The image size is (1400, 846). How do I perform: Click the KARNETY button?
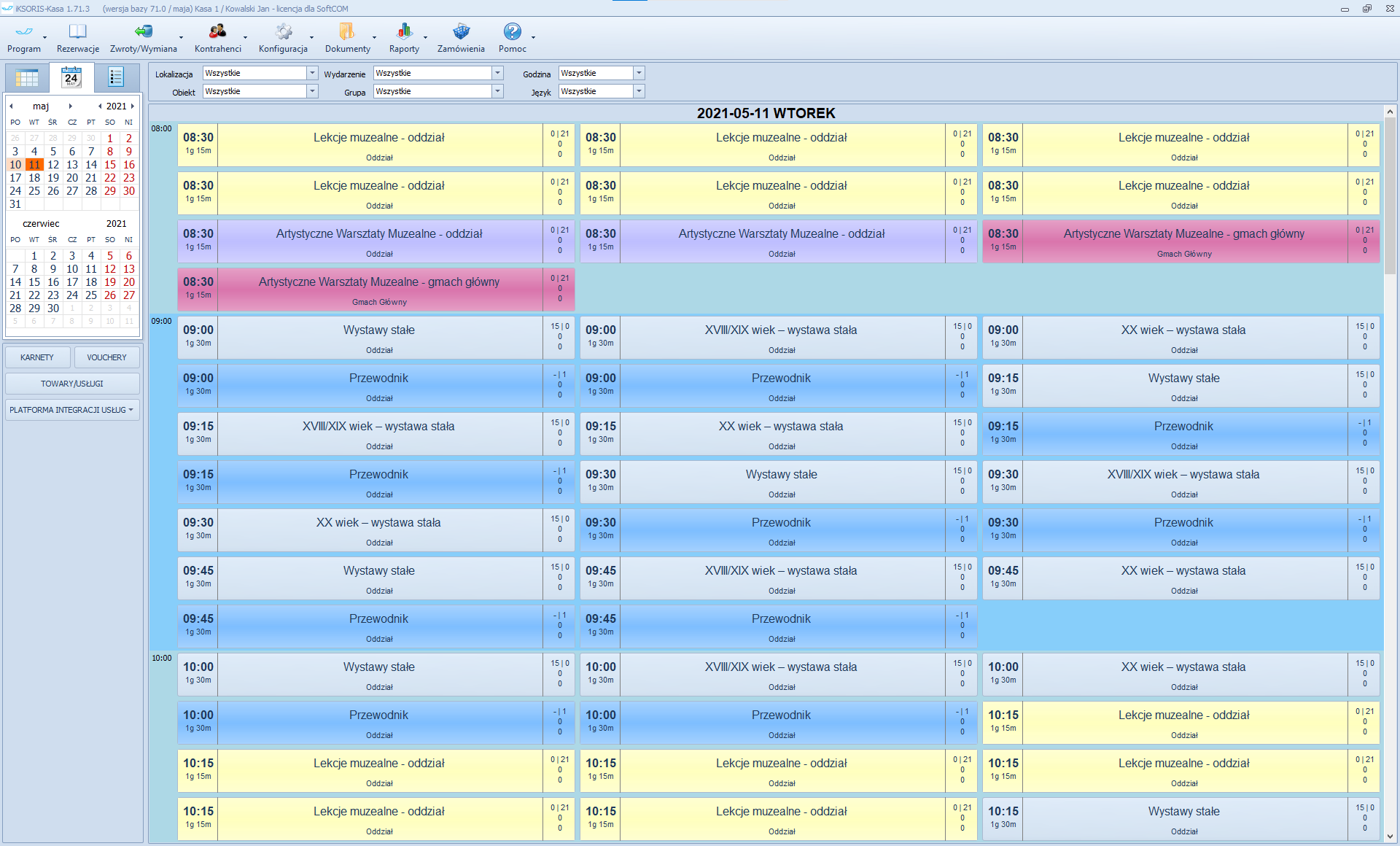[37, 357]
